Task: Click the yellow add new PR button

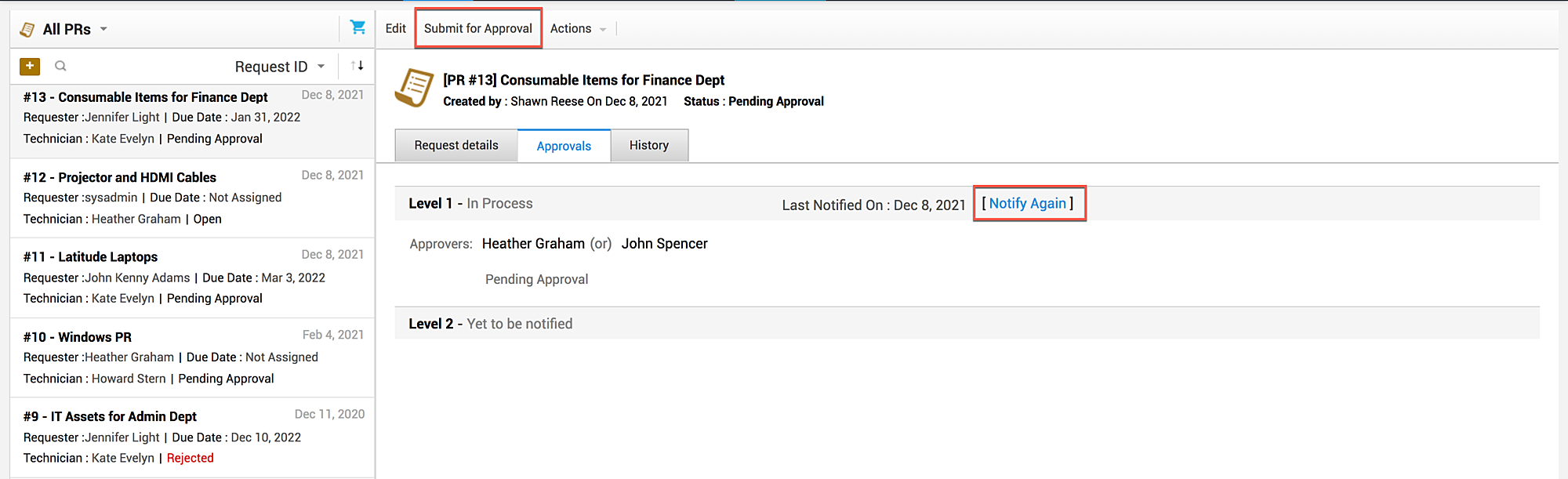Action: (30, 67)
